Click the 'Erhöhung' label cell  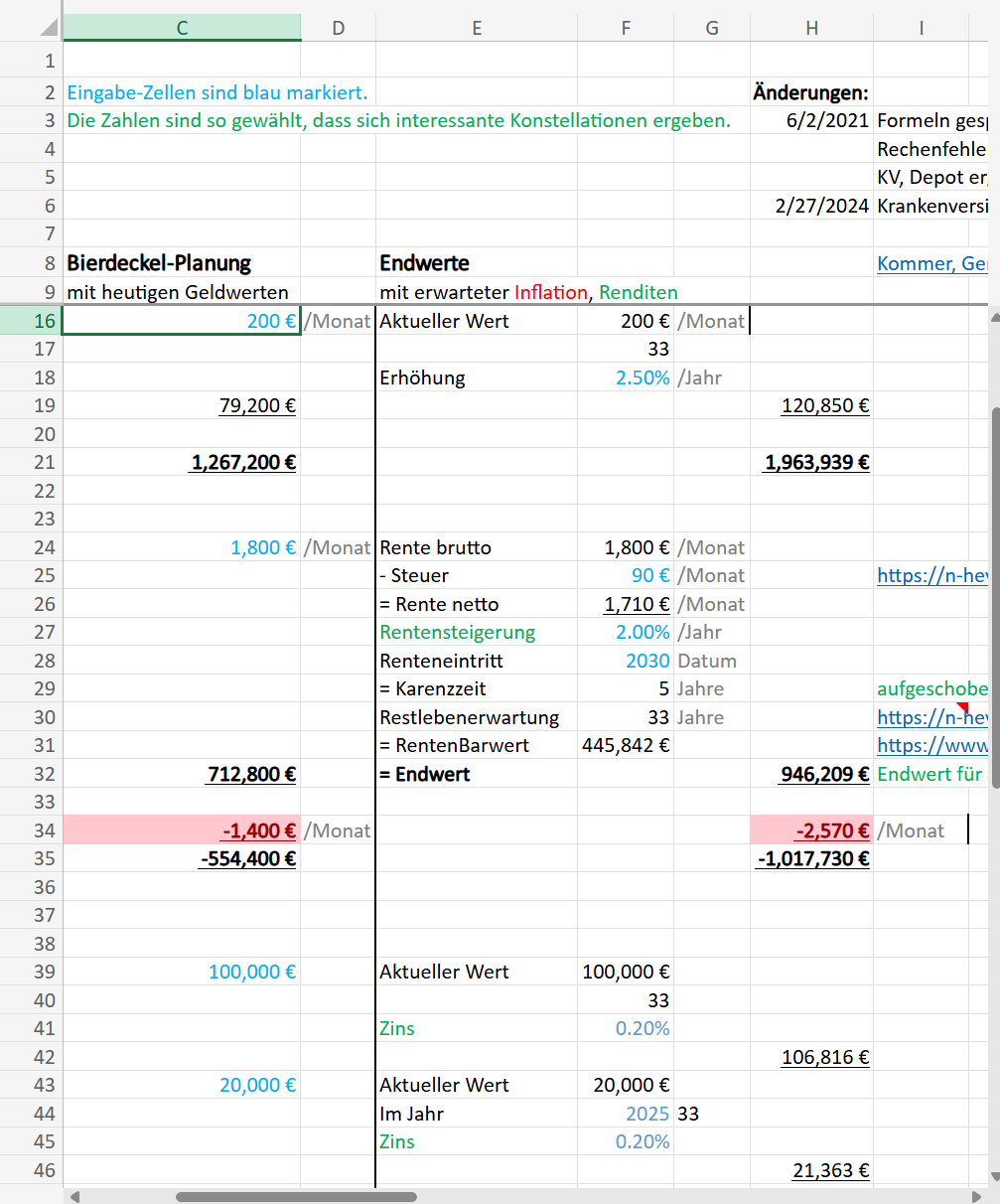click(477, 377)
